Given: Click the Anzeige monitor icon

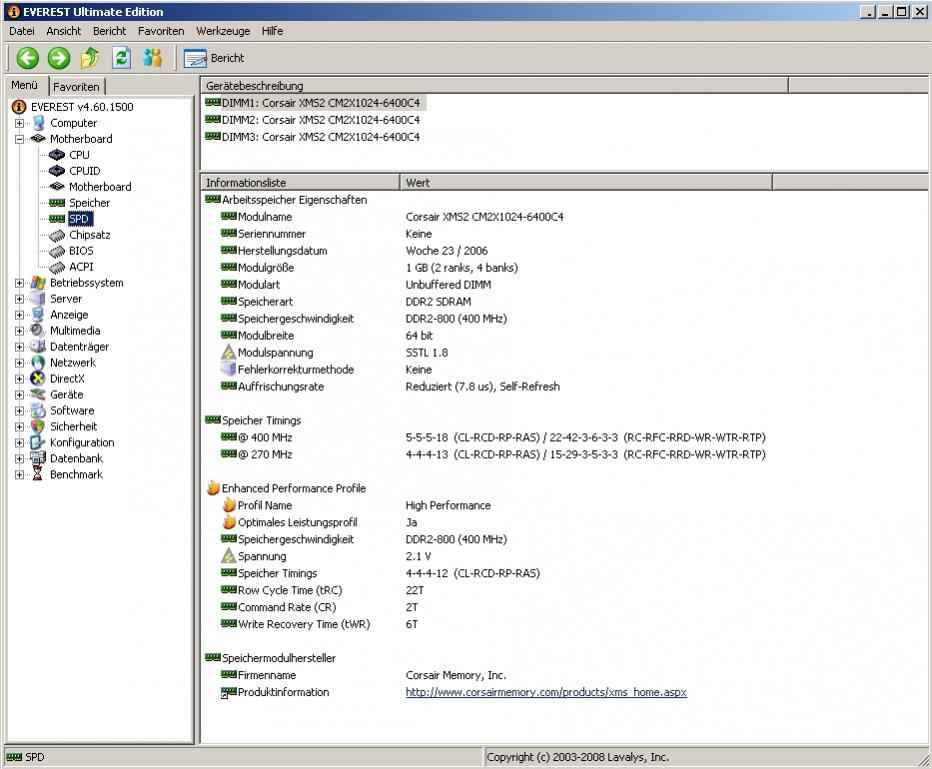Looking at the screenshot, I should click(38, 315).
